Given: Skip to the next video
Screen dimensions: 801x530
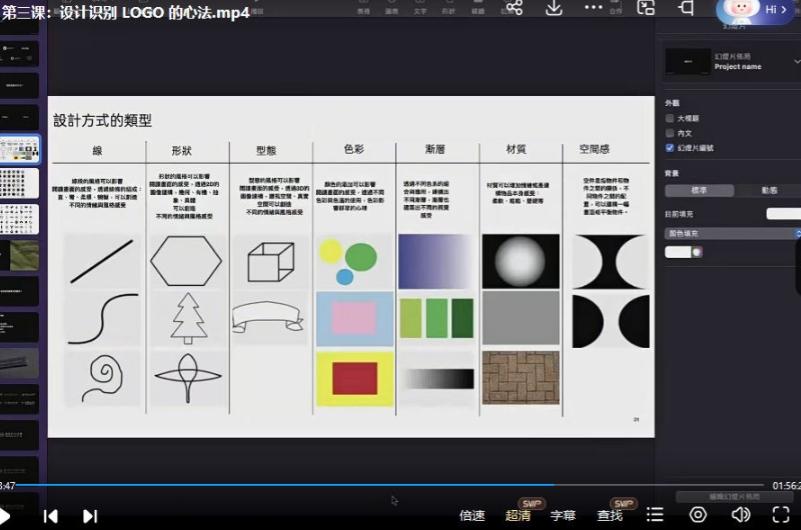Looking at the screenshot, I should point(90,516).
